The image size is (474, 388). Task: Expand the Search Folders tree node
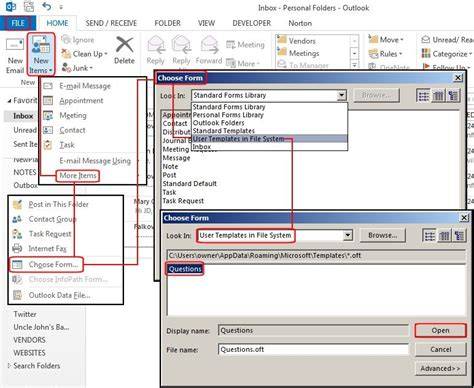pyautogui.click(x=9, y=366)
